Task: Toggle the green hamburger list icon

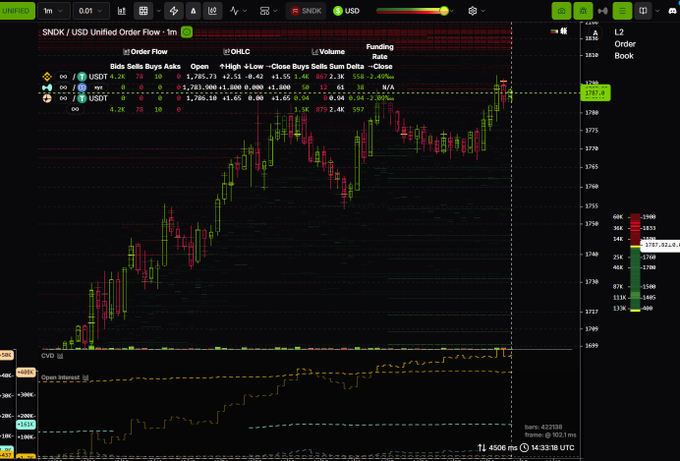Action: point(622,11)
